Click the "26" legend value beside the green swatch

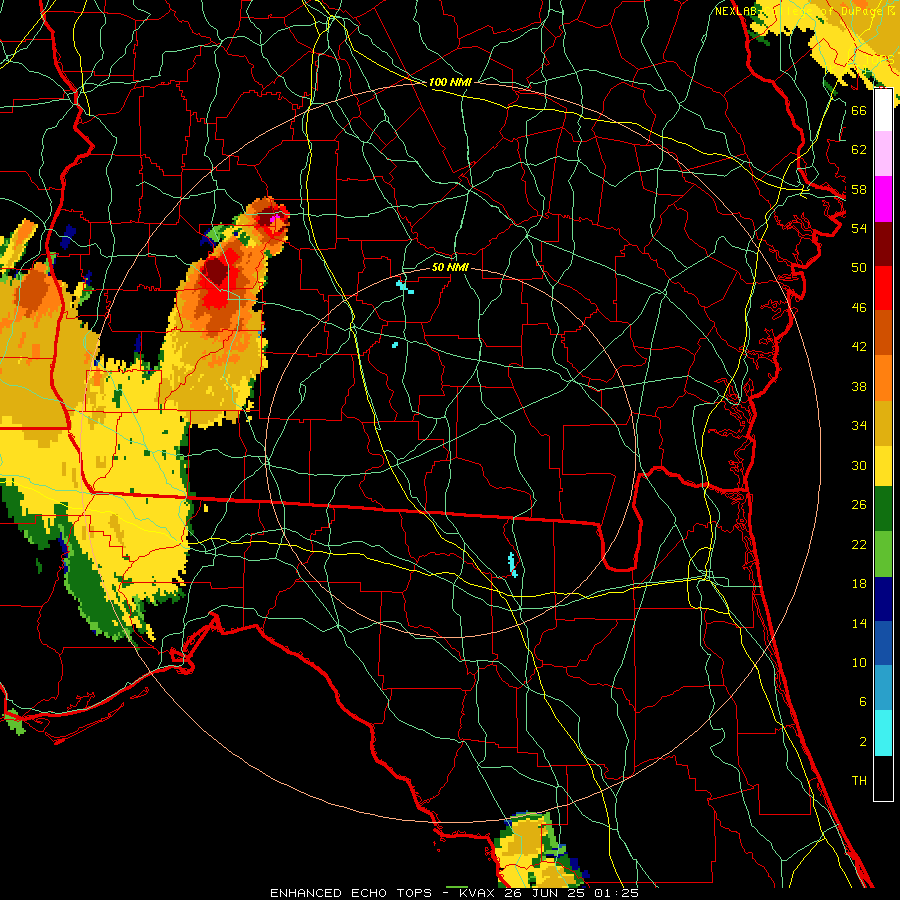click(859, 505)
